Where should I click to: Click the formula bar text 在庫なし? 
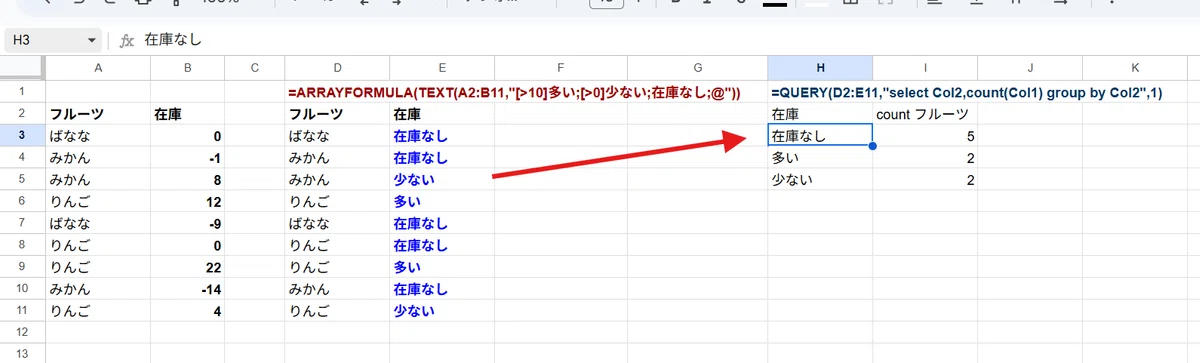pyautogui.click(x=174, y=41)
